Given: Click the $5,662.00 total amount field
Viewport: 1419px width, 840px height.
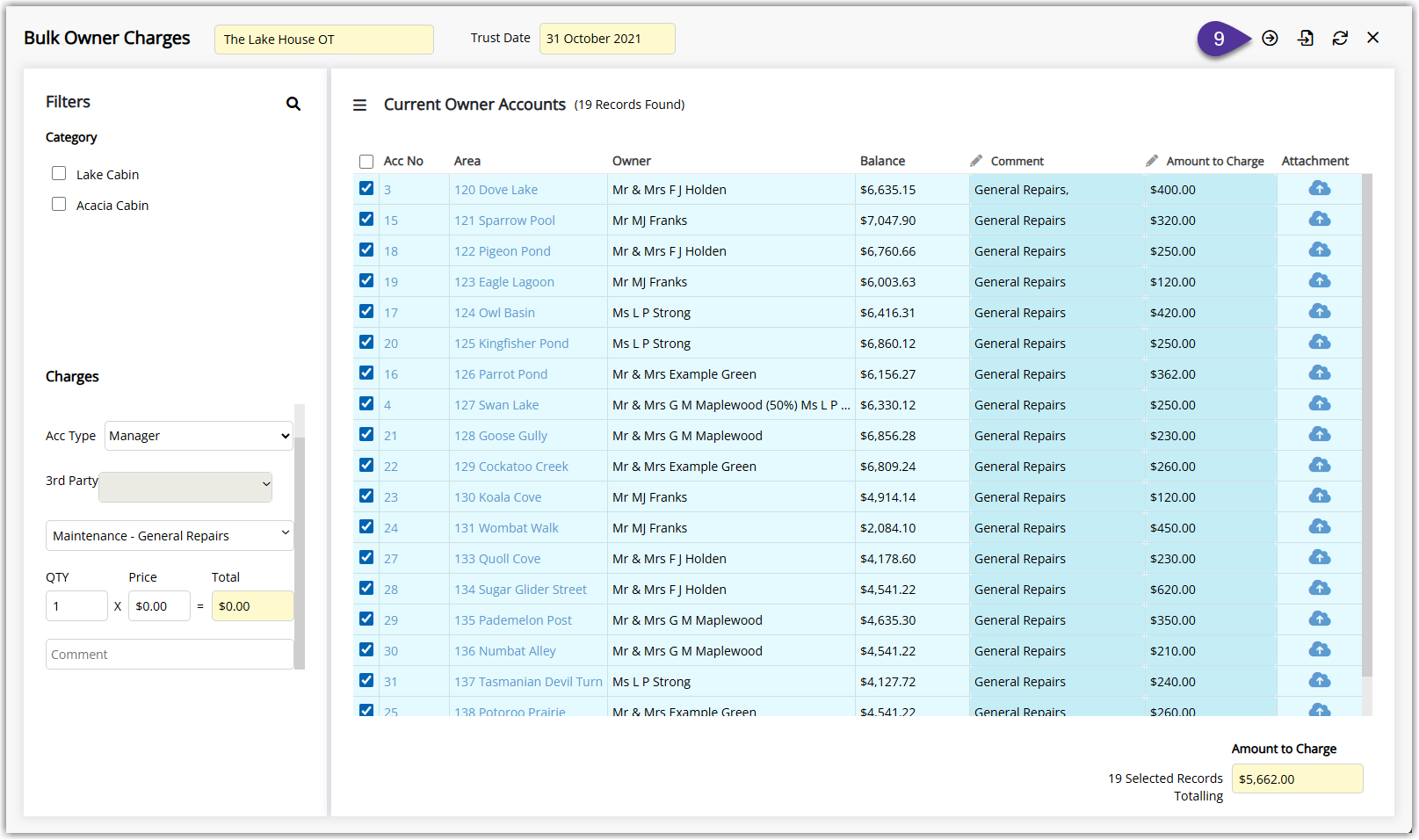Looking at the screenshot, I should tap(1297, 779).
